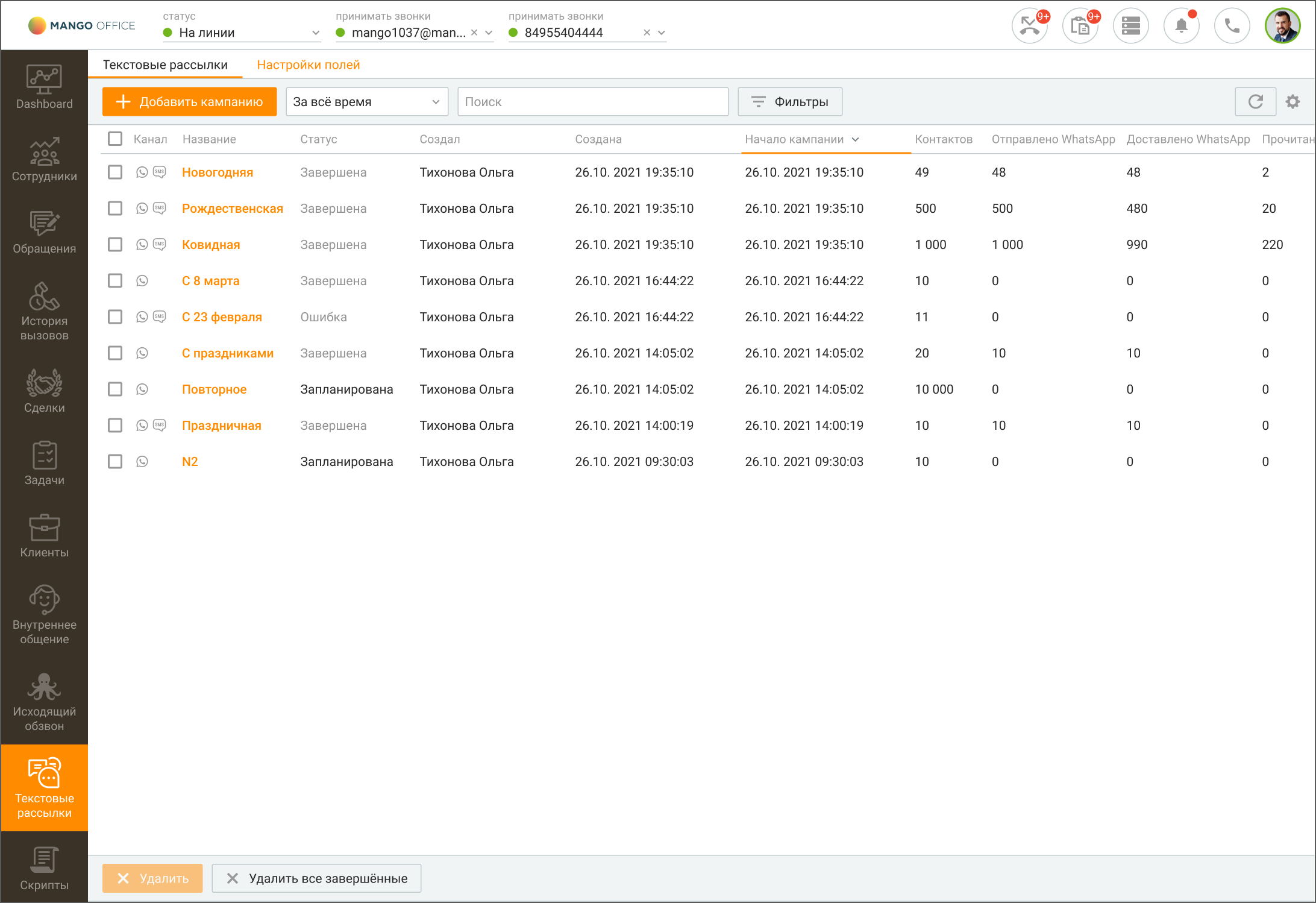Click the phone dialer icon
Screen dimensions: 1316x903
tap(1232, 27)
